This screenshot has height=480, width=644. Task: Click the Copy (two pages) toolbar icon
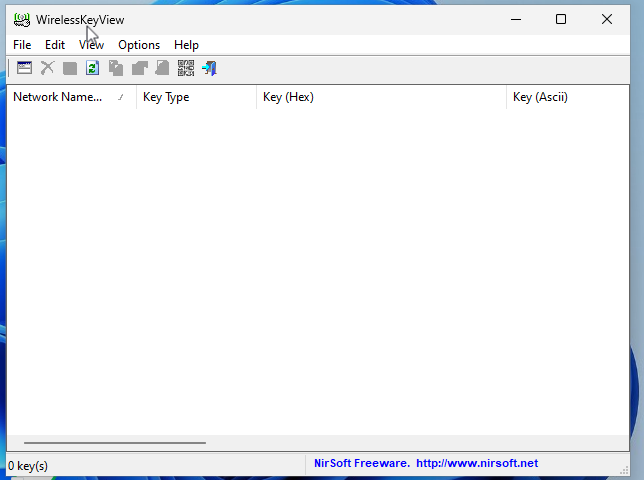[x=116, y=68]
